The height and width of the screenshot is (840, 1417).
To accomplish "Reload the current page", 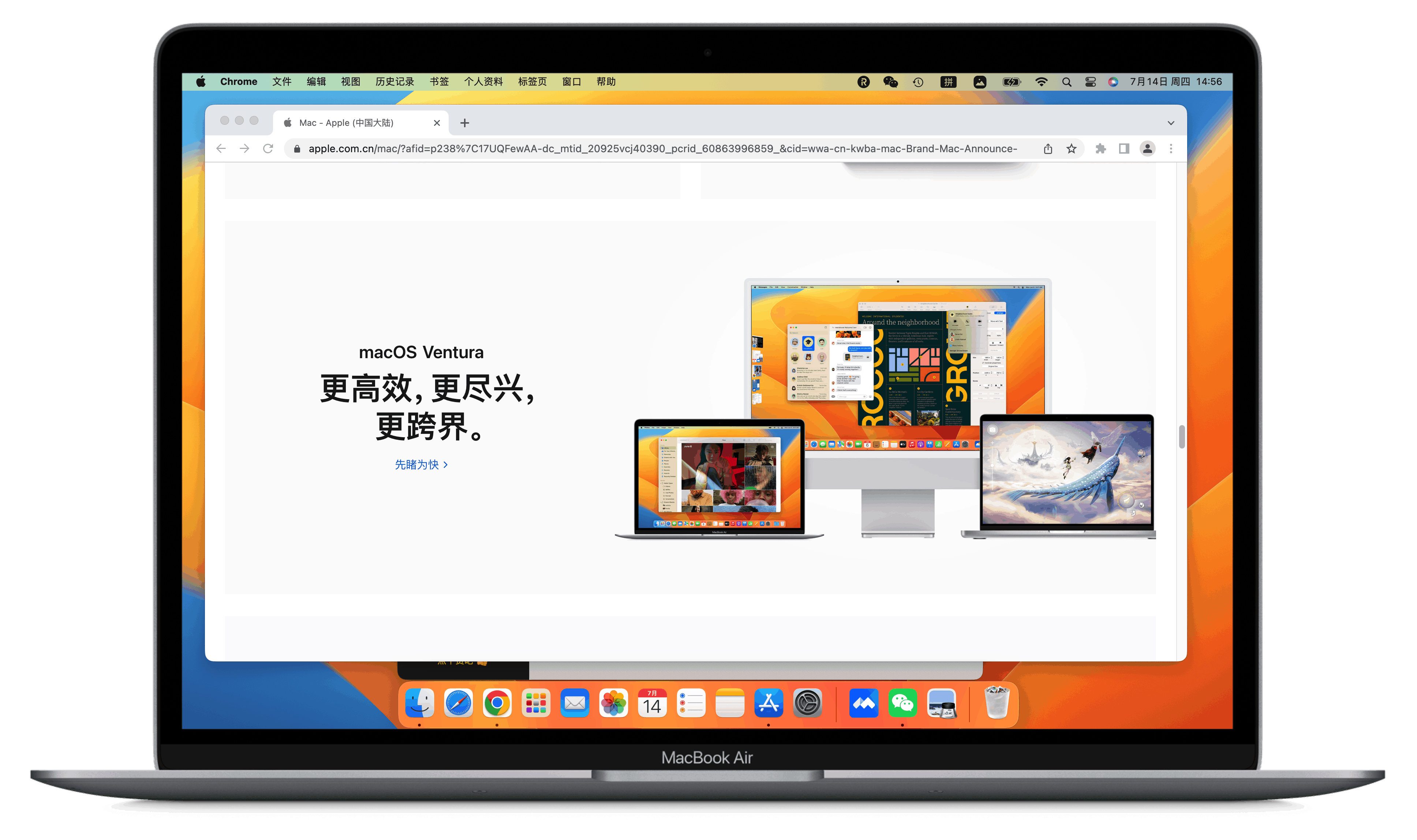I will [268, 148].
